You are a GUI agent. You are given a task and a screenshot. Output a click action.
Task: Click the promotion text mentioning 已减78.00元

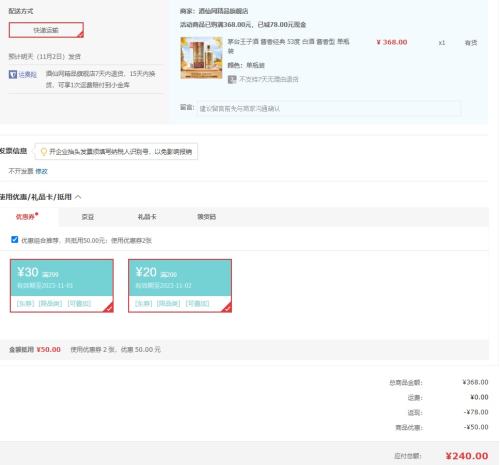pyautogui.click(x=243, y=25)
